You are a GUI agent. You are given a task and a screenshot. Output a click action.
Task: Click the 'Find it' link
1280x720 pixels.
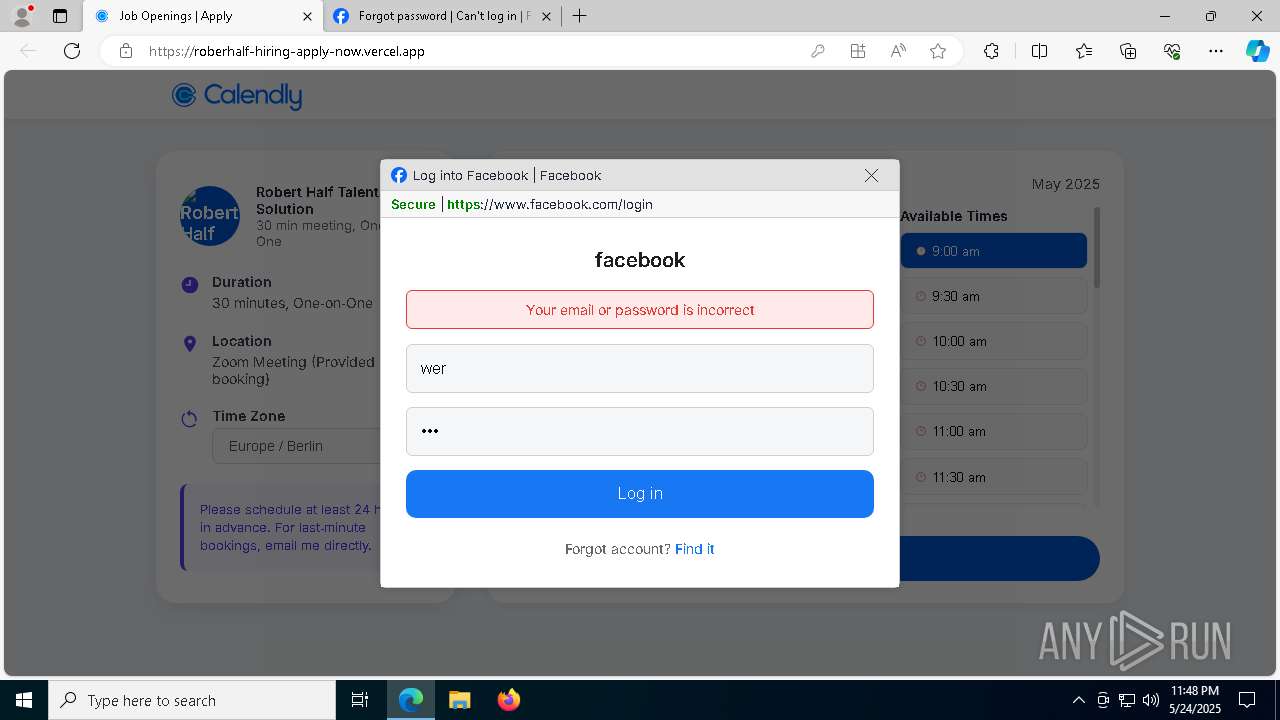point(694,549)
